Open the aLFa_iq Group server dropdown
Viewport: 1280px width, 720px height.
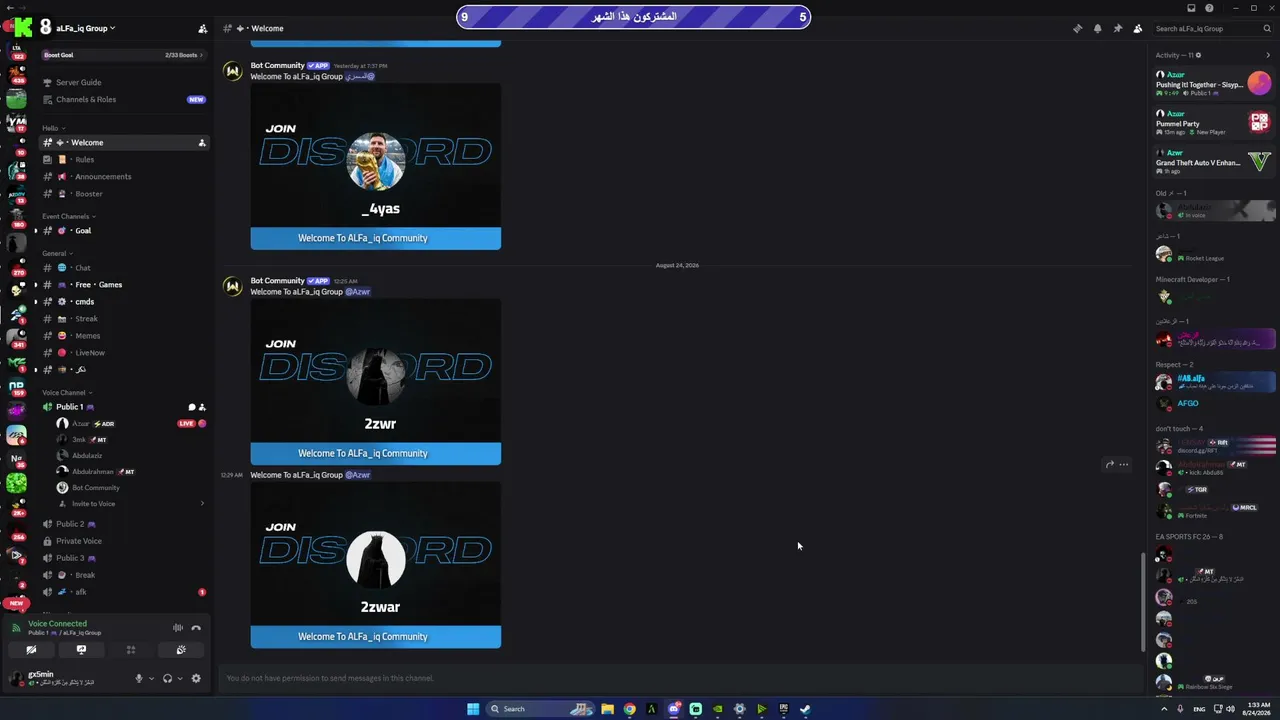click(x=85, y=28)
